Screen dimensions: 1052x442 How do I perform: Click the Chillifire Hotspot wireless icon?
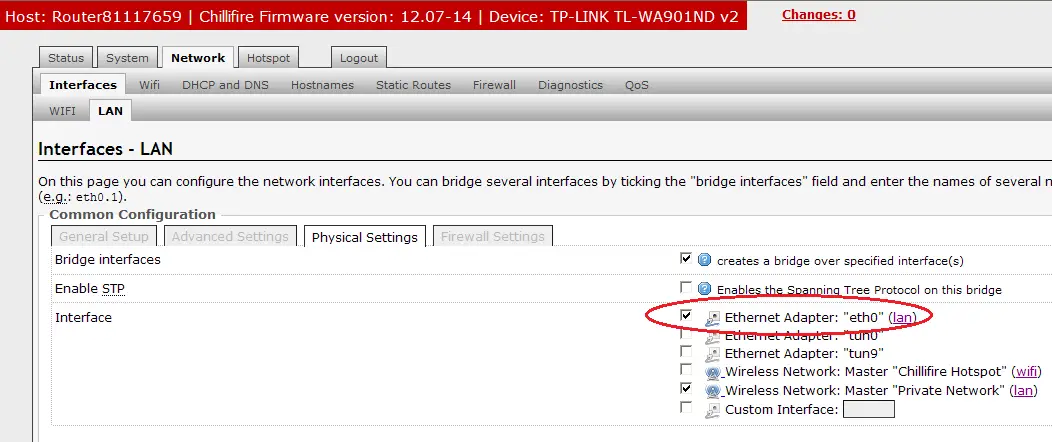pyautogui.click(x=712, y=372)
